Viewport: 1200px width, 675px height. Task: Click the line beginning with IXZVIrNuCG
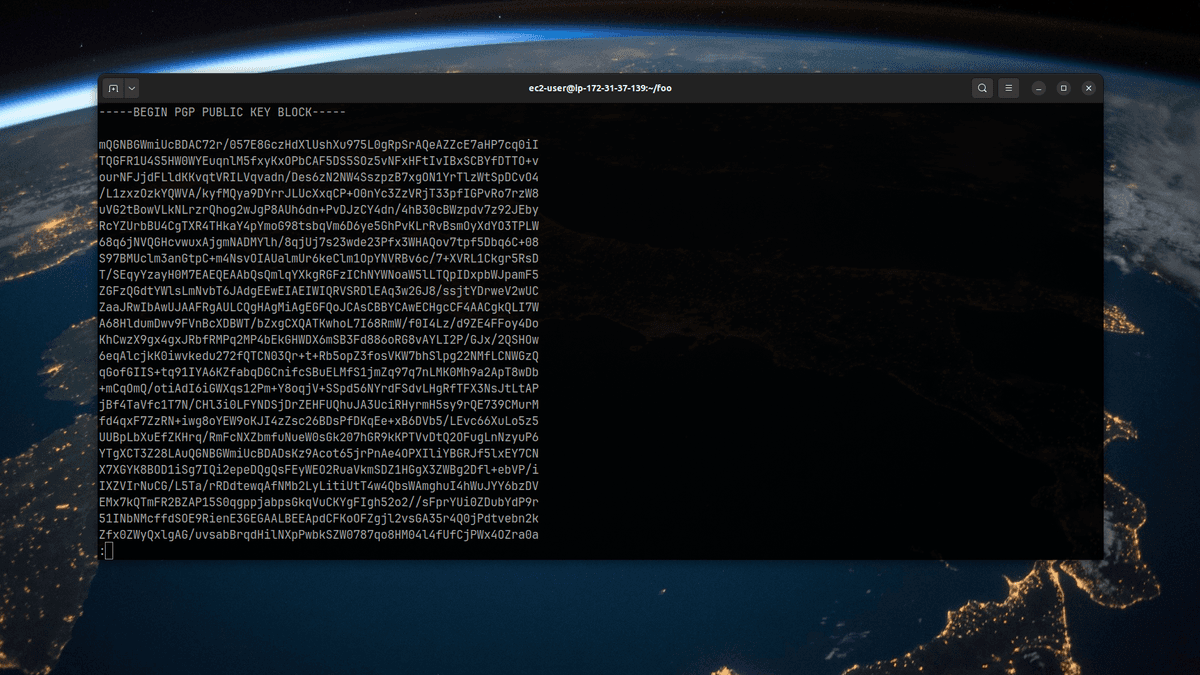pyautogui.click(x=318, y=486)
